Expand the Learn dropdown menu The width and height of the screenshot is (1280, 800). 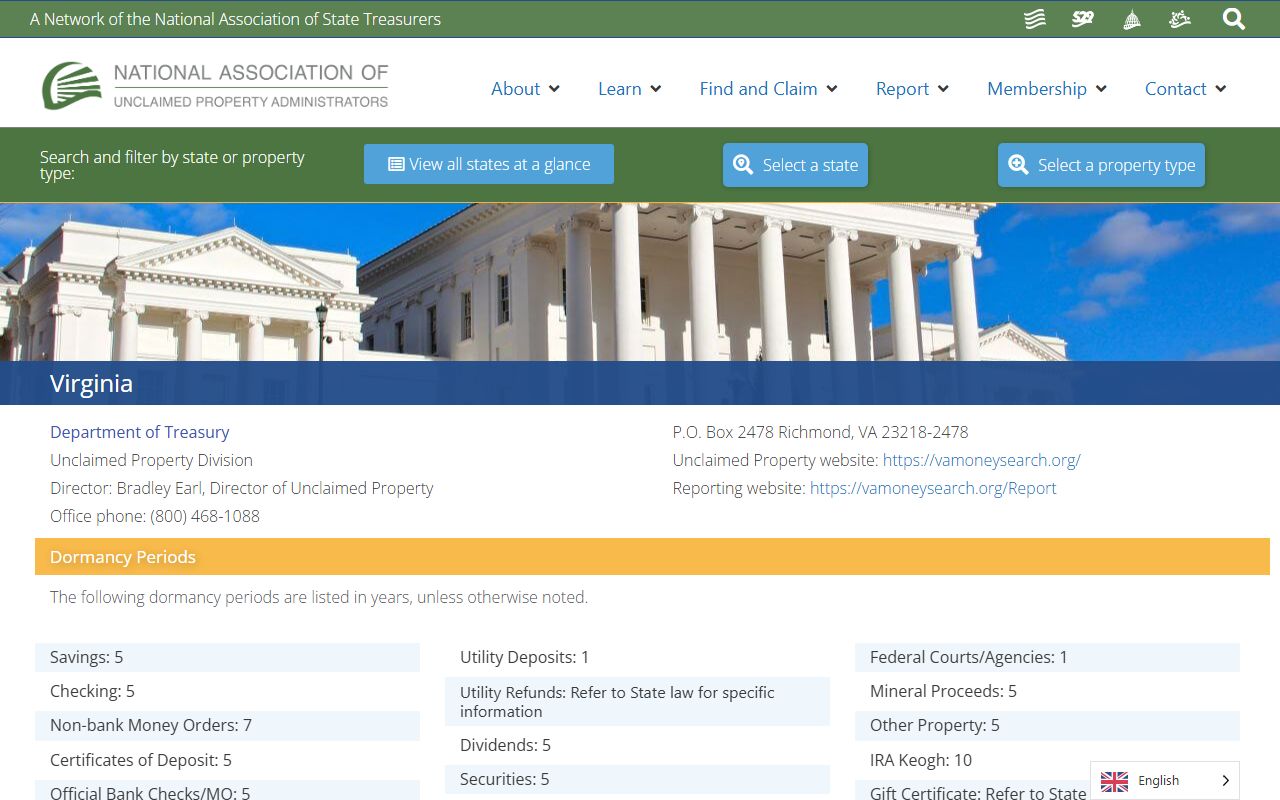629,89
